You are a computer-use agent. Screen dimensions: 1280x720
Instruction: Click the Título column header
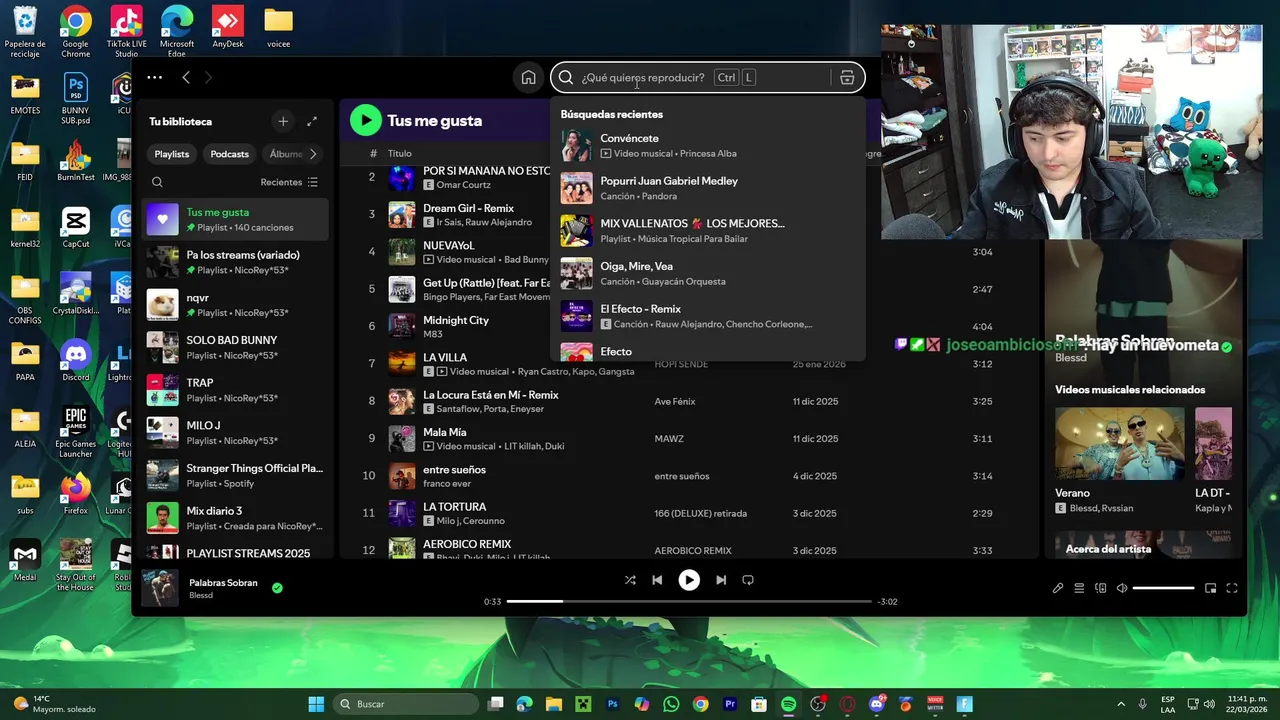pos(400,154)
